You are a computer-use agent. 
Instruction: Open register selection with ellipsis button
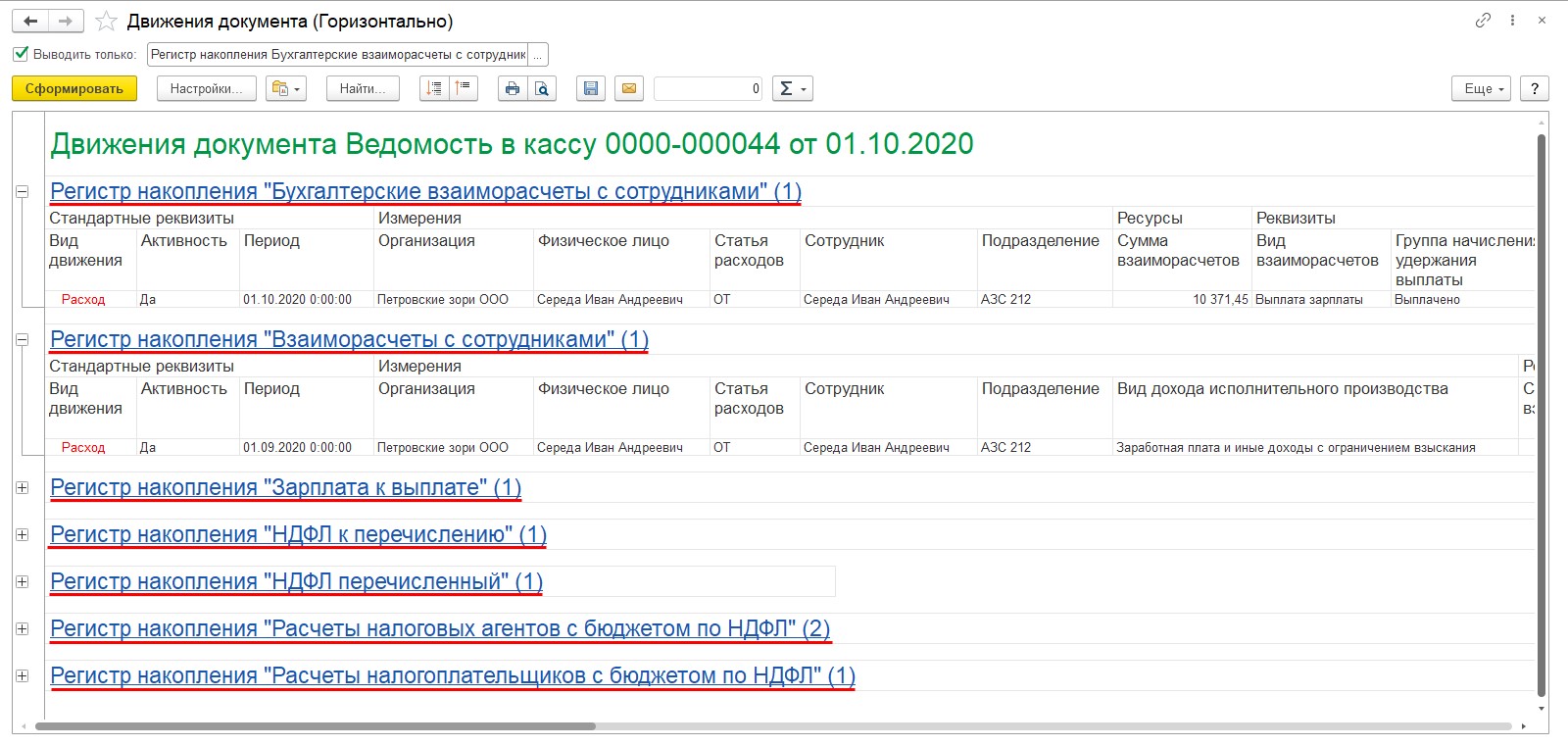point(538,55)
